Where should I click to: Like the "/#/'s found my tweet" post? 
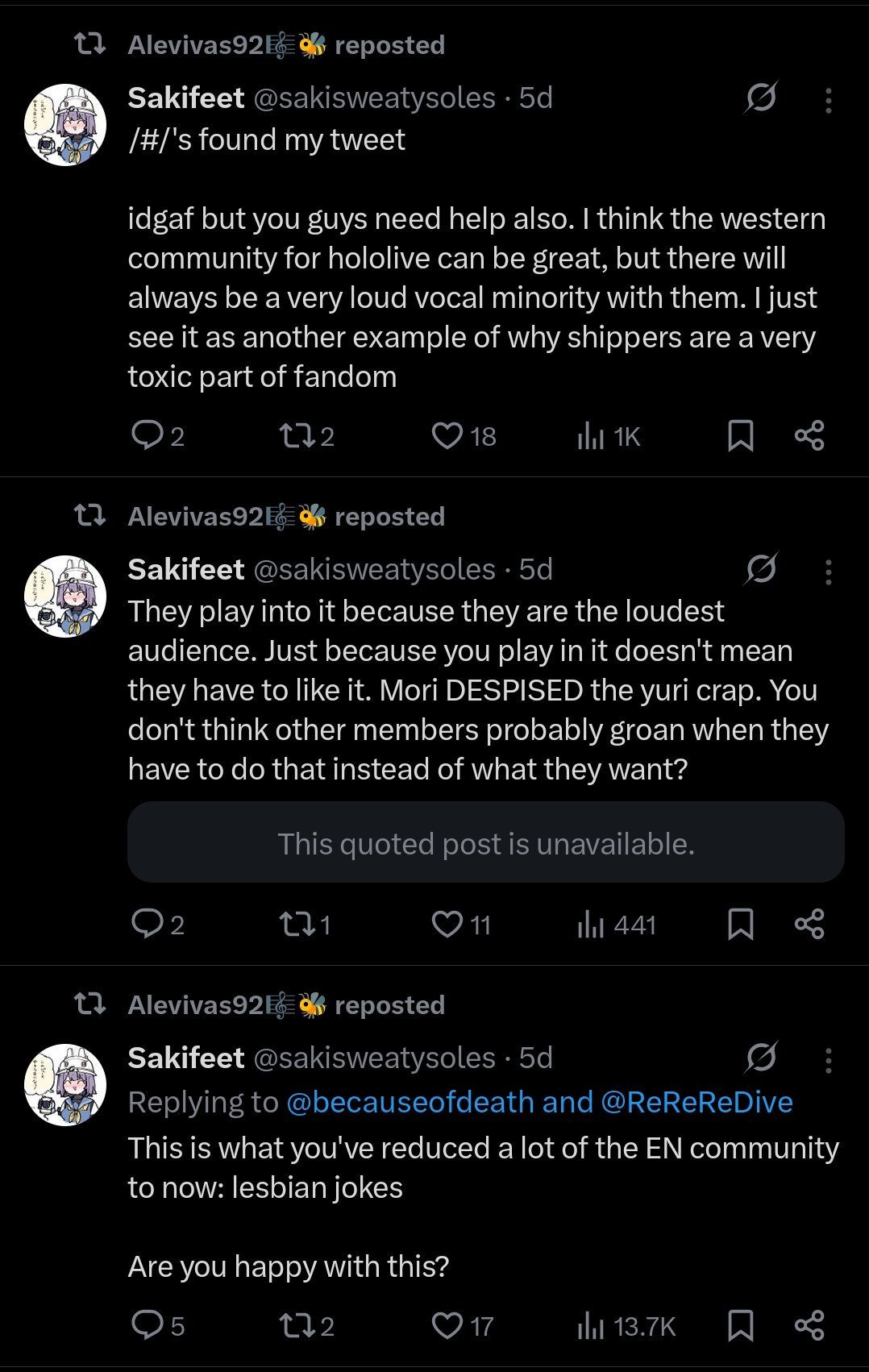click(x=464, y=436)
